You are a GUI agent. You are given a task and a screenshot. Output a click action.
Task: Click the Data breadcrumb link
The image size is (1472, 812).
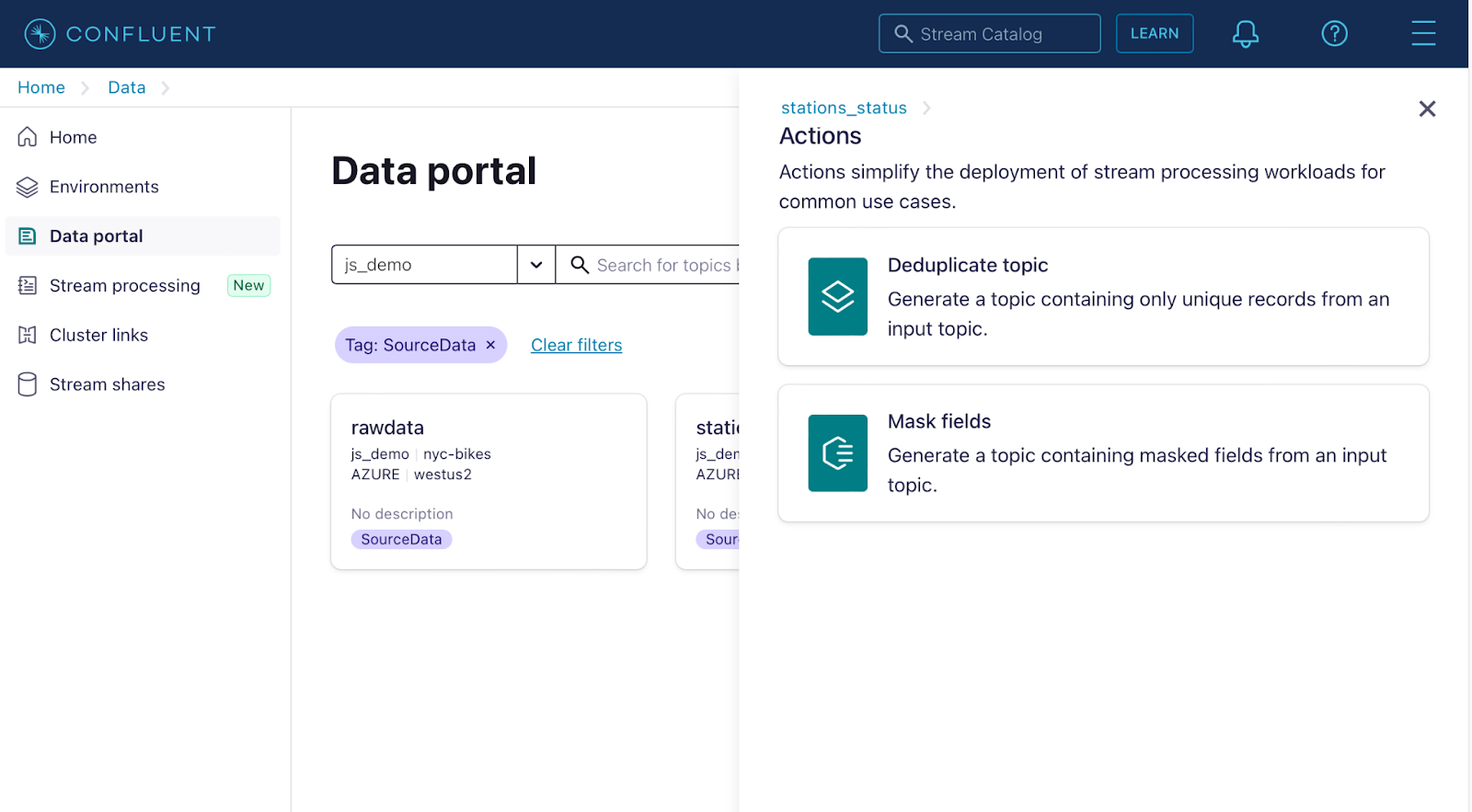127,87
